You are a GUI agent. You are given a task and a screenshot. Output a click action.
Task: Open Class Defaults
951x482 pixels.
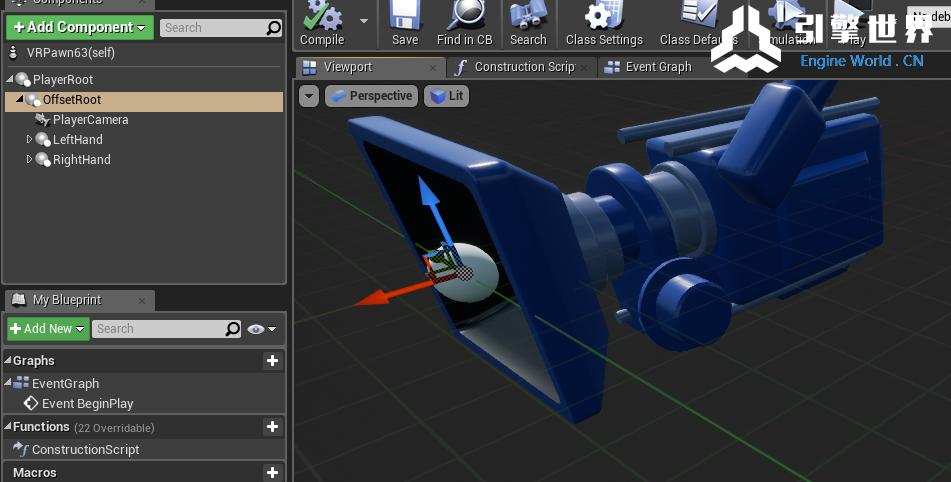[x=699, y=24]
